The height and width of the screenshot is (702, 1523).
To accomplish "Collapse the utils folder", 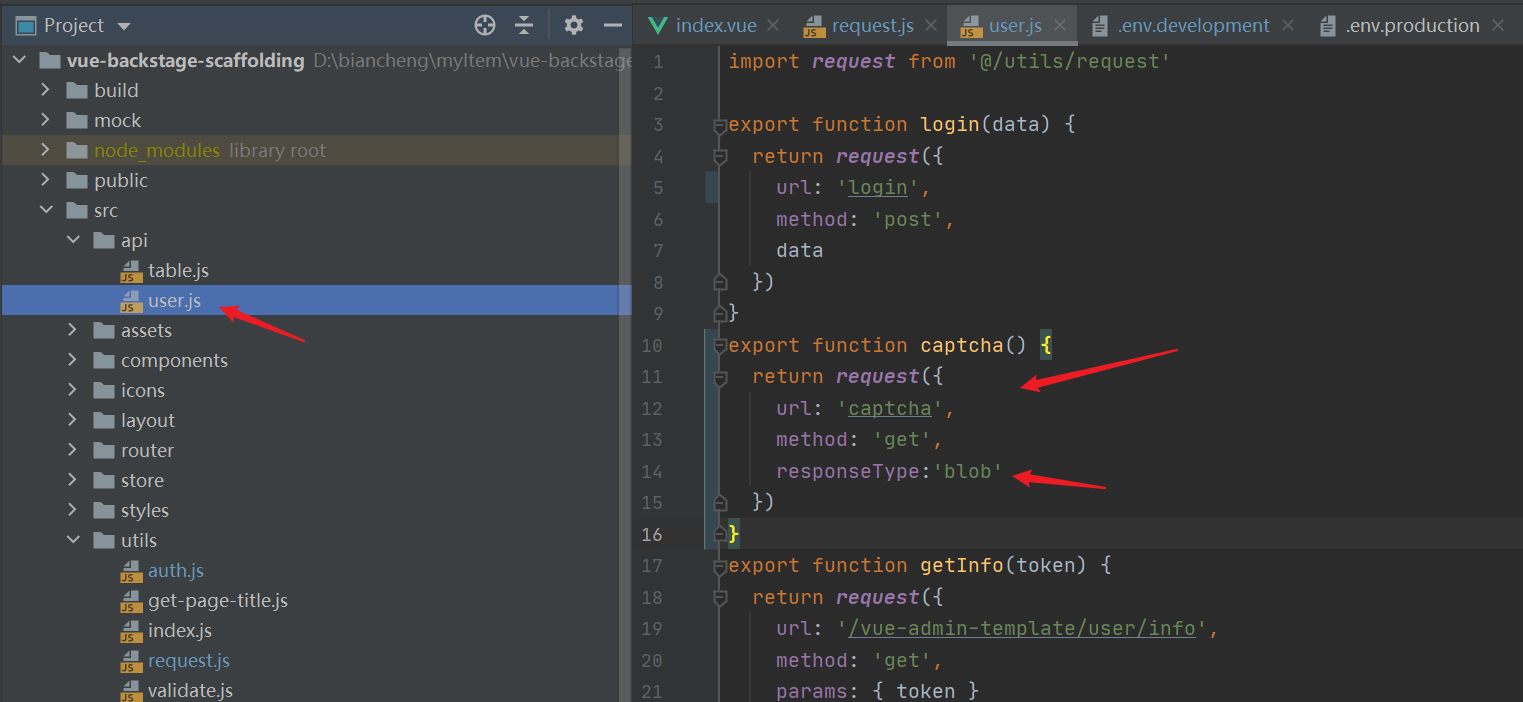I will [x=73, y=540].
